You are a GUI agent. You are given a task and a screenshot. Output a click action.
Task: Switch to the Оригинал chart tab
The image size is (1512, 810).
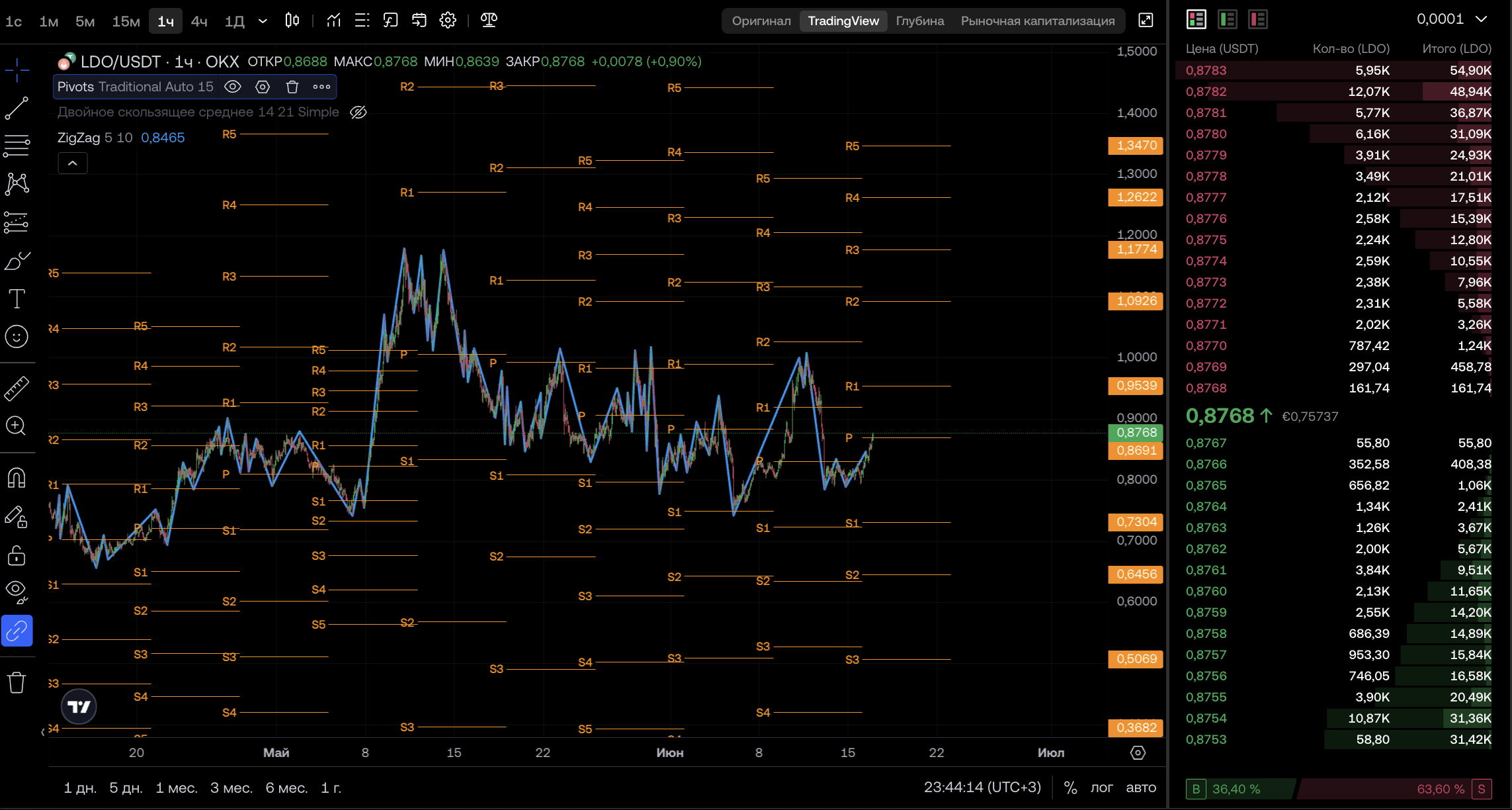pyautogui.click(x=761, y=21)
